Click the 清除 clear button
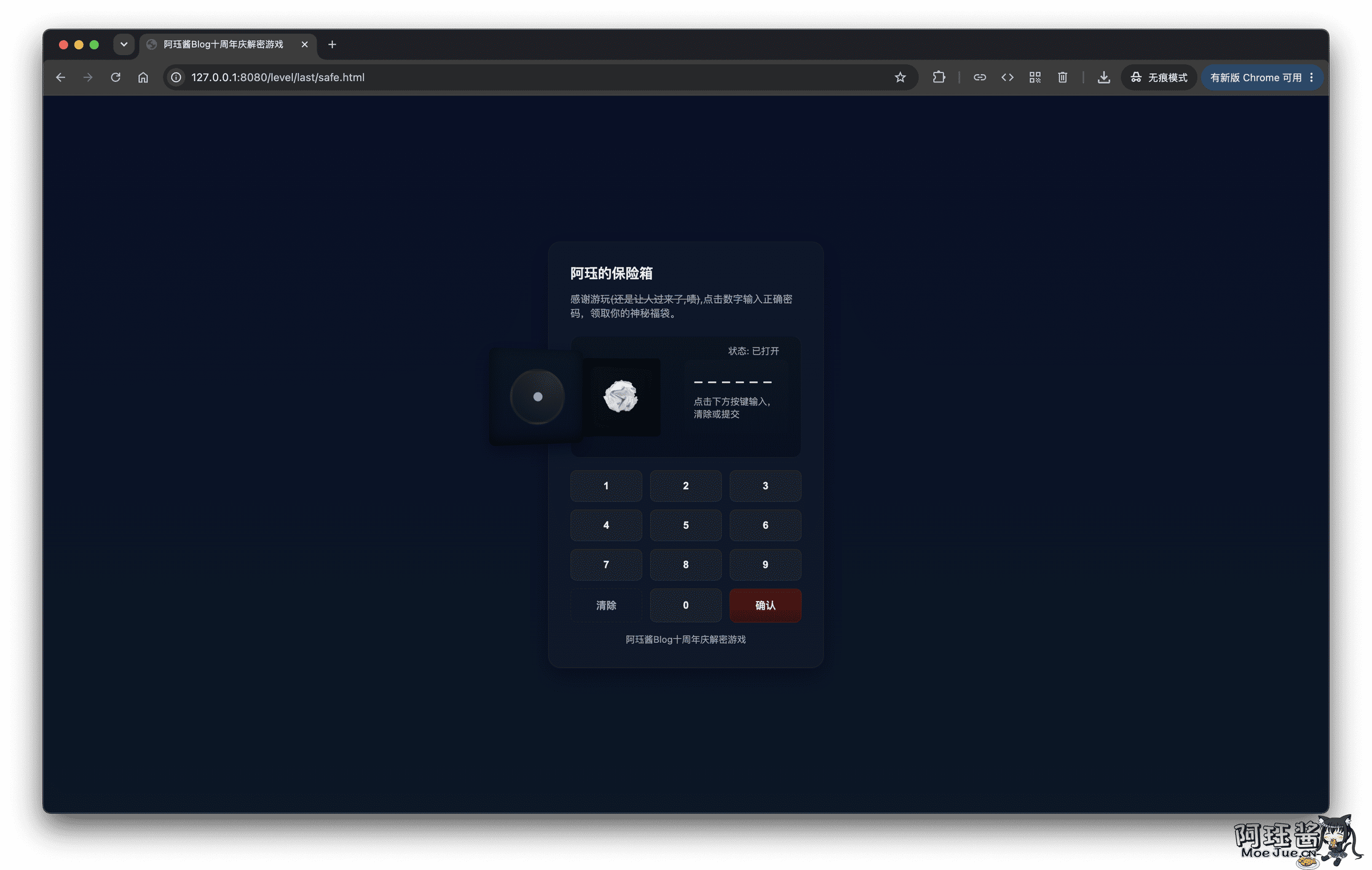This screenshot has width=1372, height=870. point(606,605)
